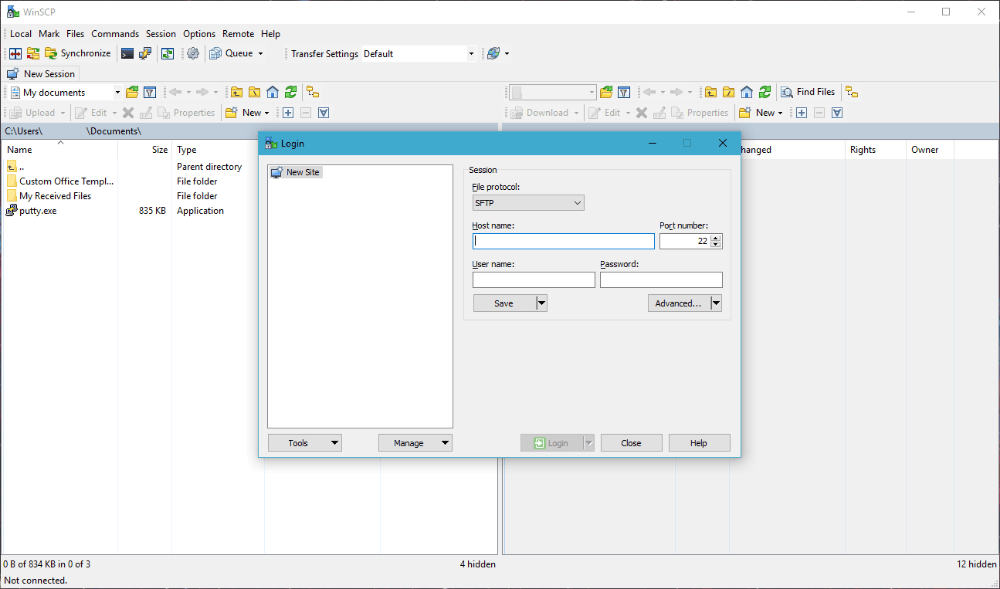Open the File protocol SFTP dropdown

[528, 203]
